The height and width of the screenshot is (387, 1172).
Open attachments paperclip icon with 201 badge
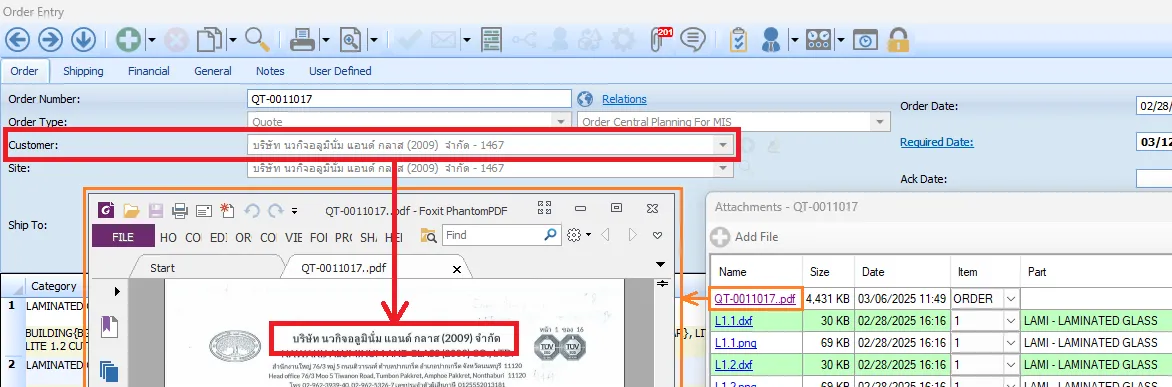coord(661,39)
